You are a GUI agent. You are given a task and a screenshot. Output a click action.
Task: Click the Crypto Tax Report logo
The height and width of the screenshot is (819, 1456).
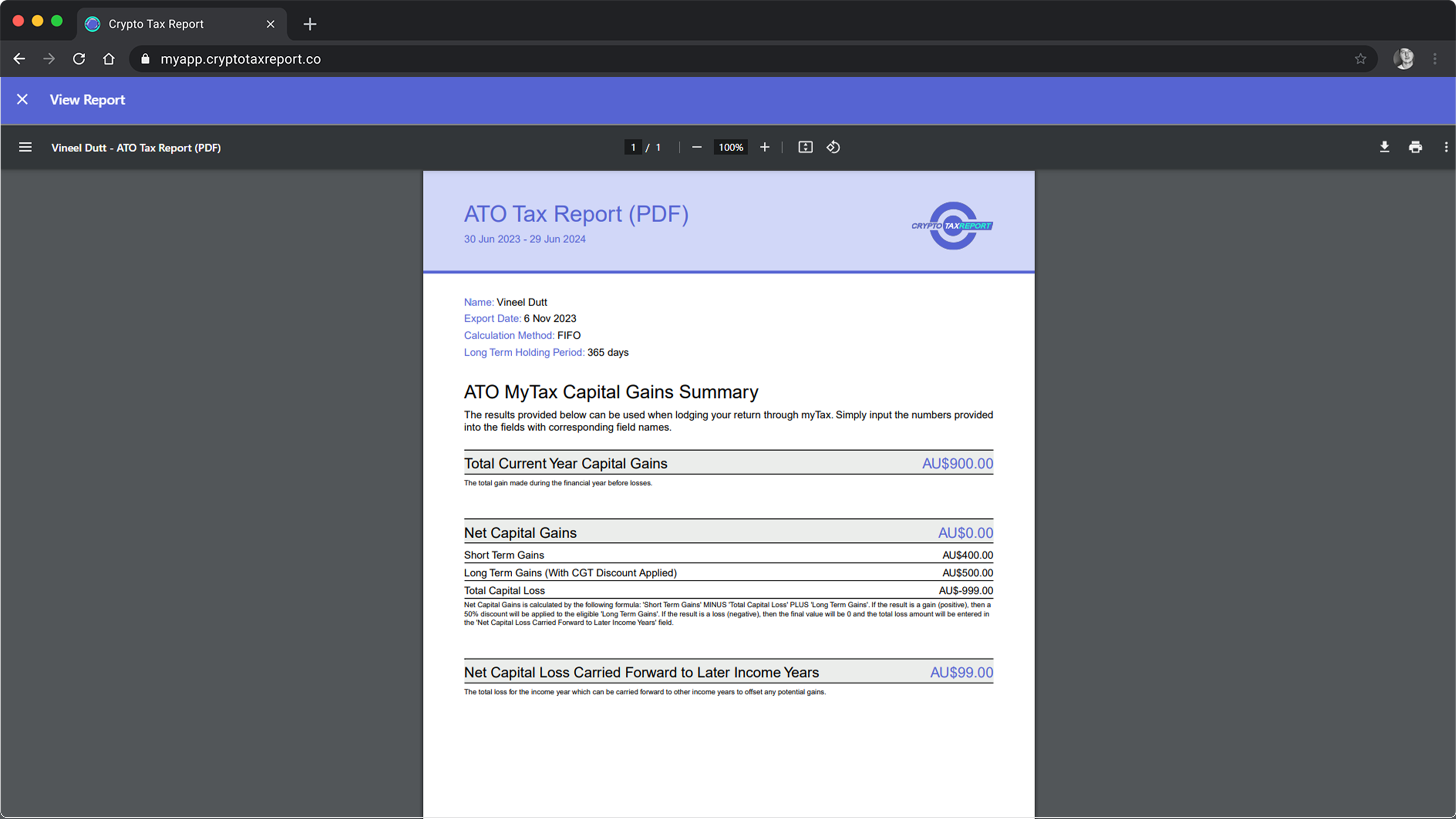coord(952,225)
